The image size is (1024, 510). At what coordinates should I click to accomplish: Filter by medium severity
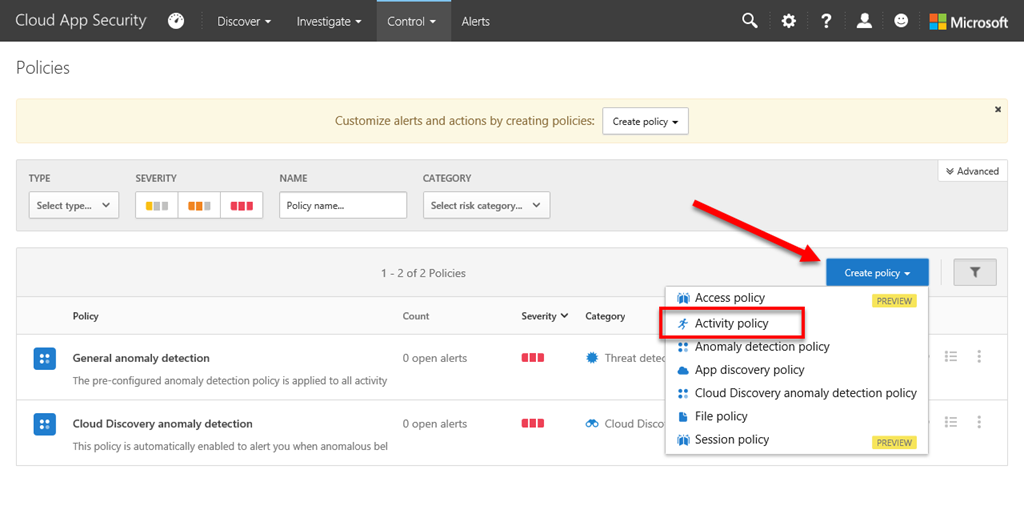(199, 206)
